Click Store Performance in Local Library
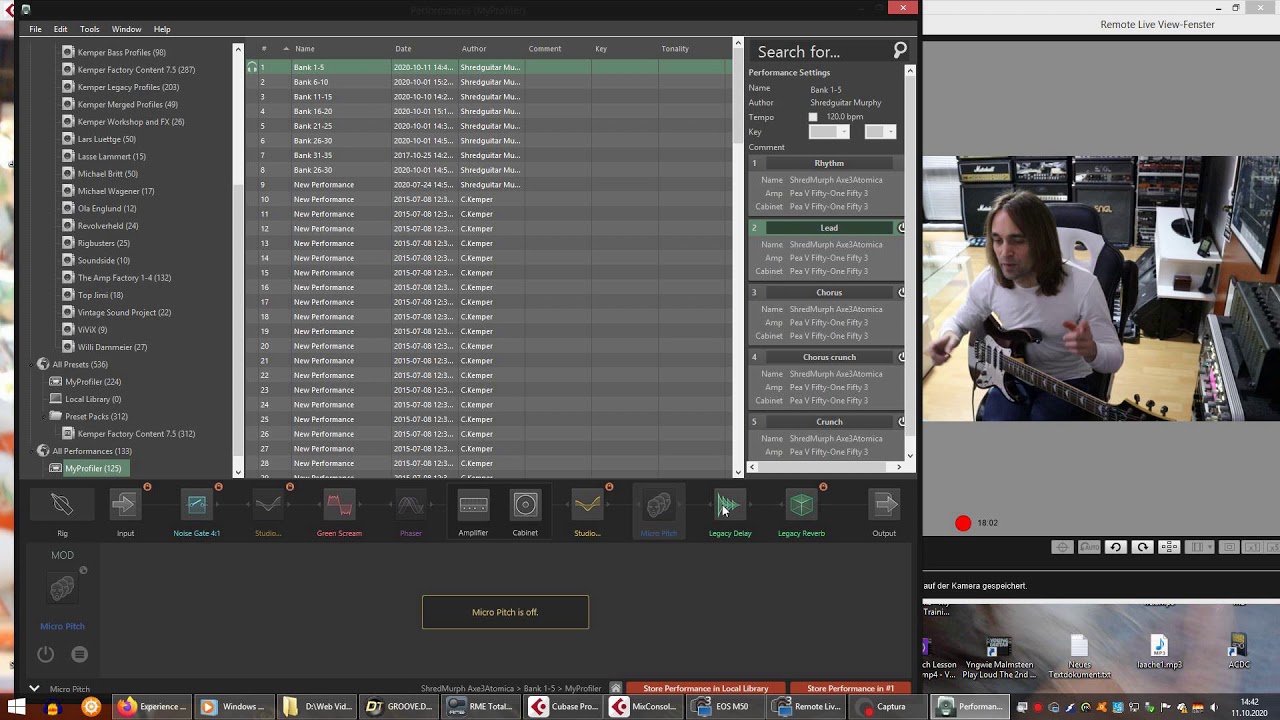The image size is (1280, 720). click(706, 688)
